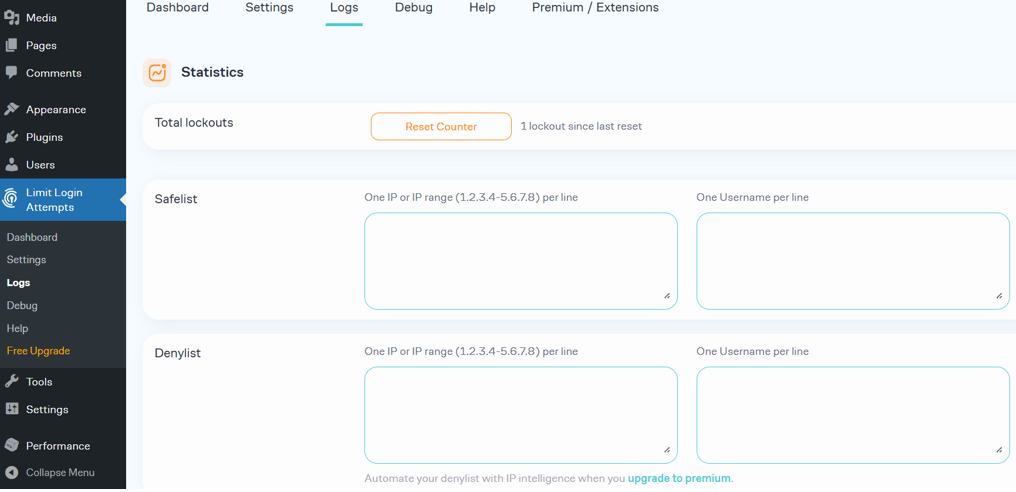The height and width of the screenshot is (492, 1016).
Task: Follow the upgrade to premium link
Action: (679, 478)
